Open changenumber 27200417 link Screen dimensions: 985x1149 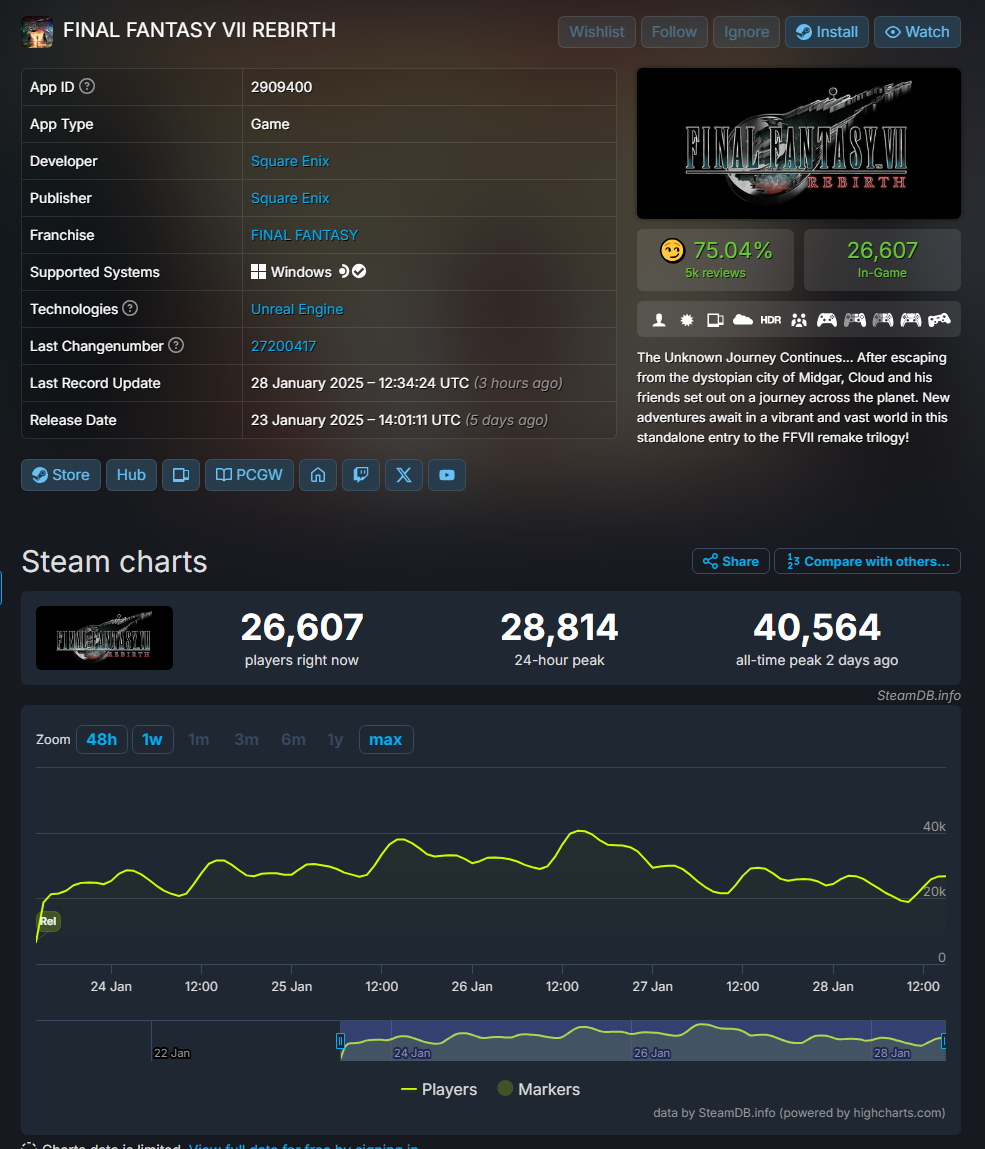(283, 346)
